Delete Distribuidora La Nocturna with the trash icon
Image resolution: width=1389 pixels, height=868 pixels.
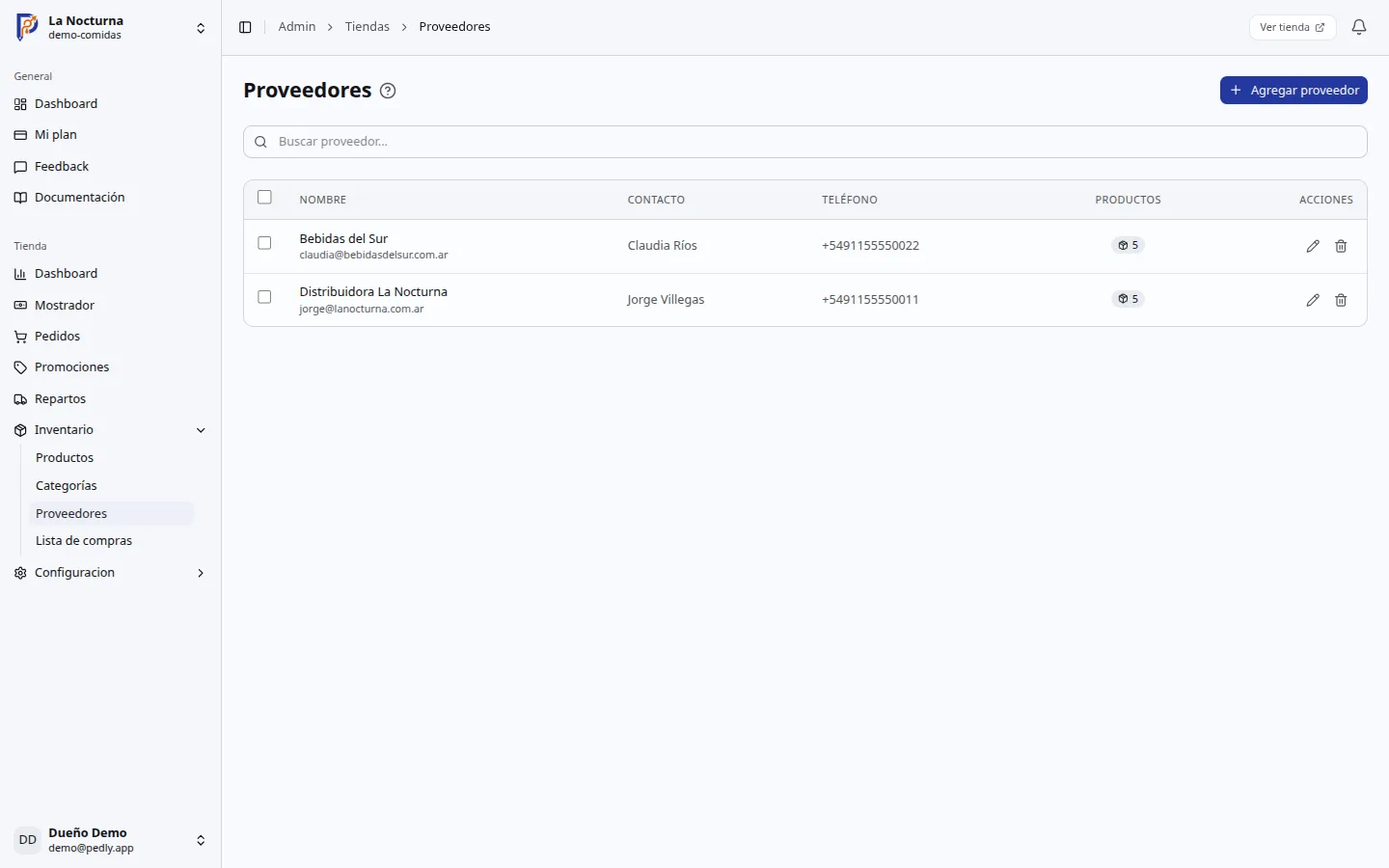coord(1341,300)
